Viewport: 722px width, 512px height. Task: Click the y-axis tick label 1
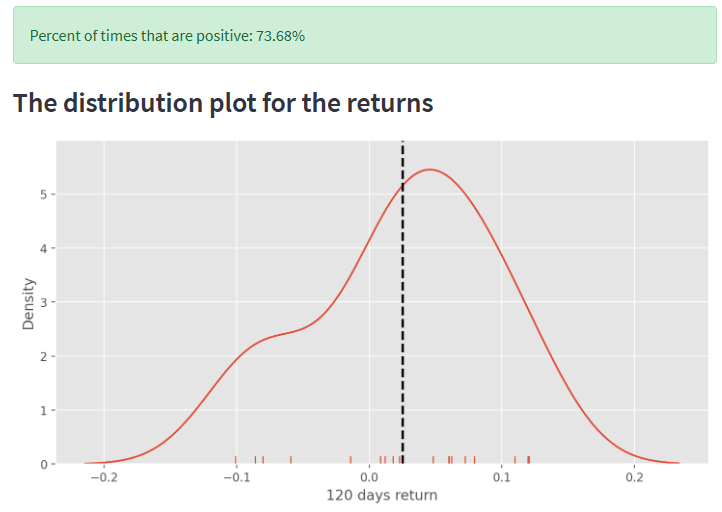coord(43,410)
